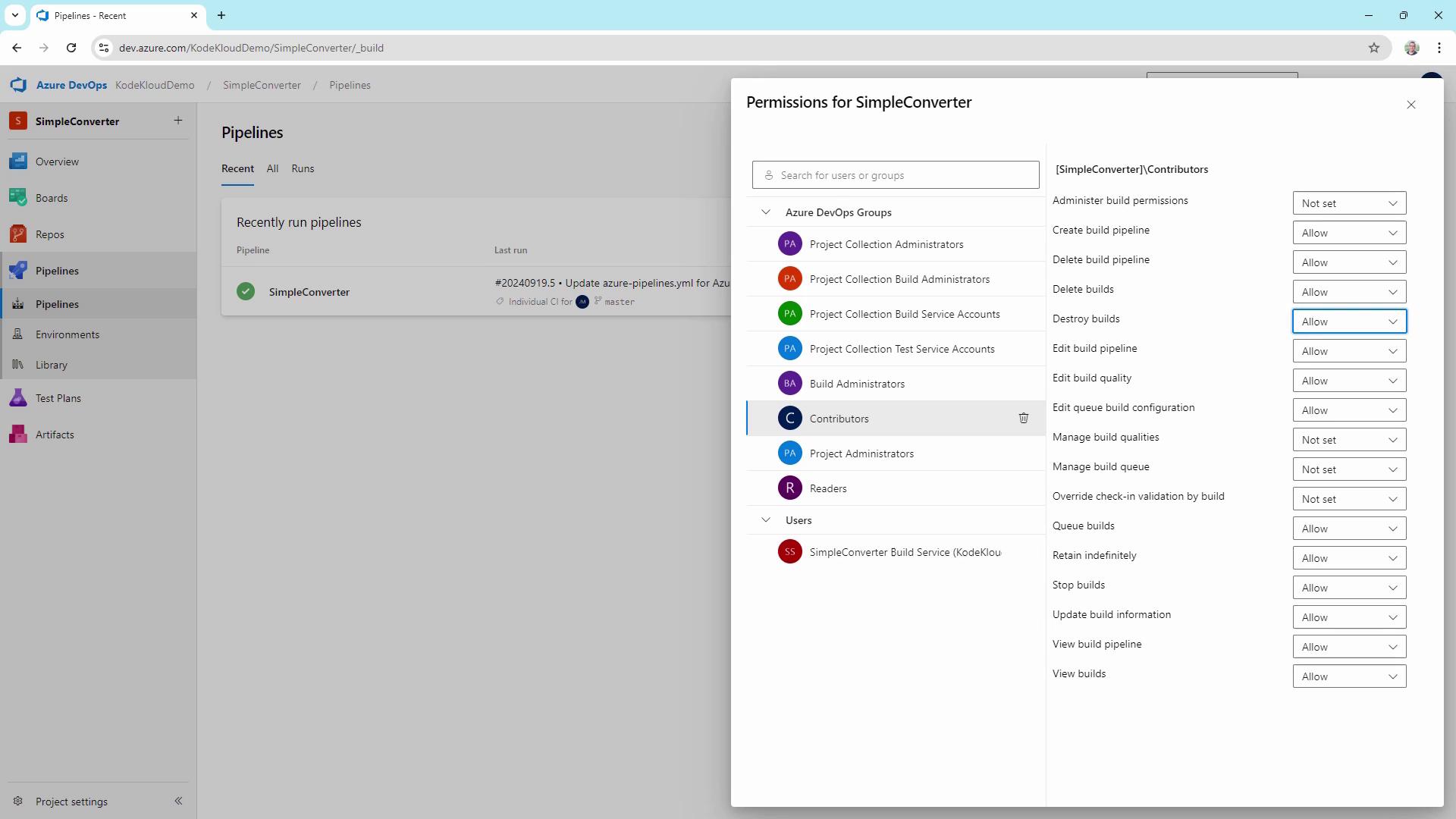Select Project Collection Administrators group
The height and width of the screenshot is (819, 1456).
896,244
